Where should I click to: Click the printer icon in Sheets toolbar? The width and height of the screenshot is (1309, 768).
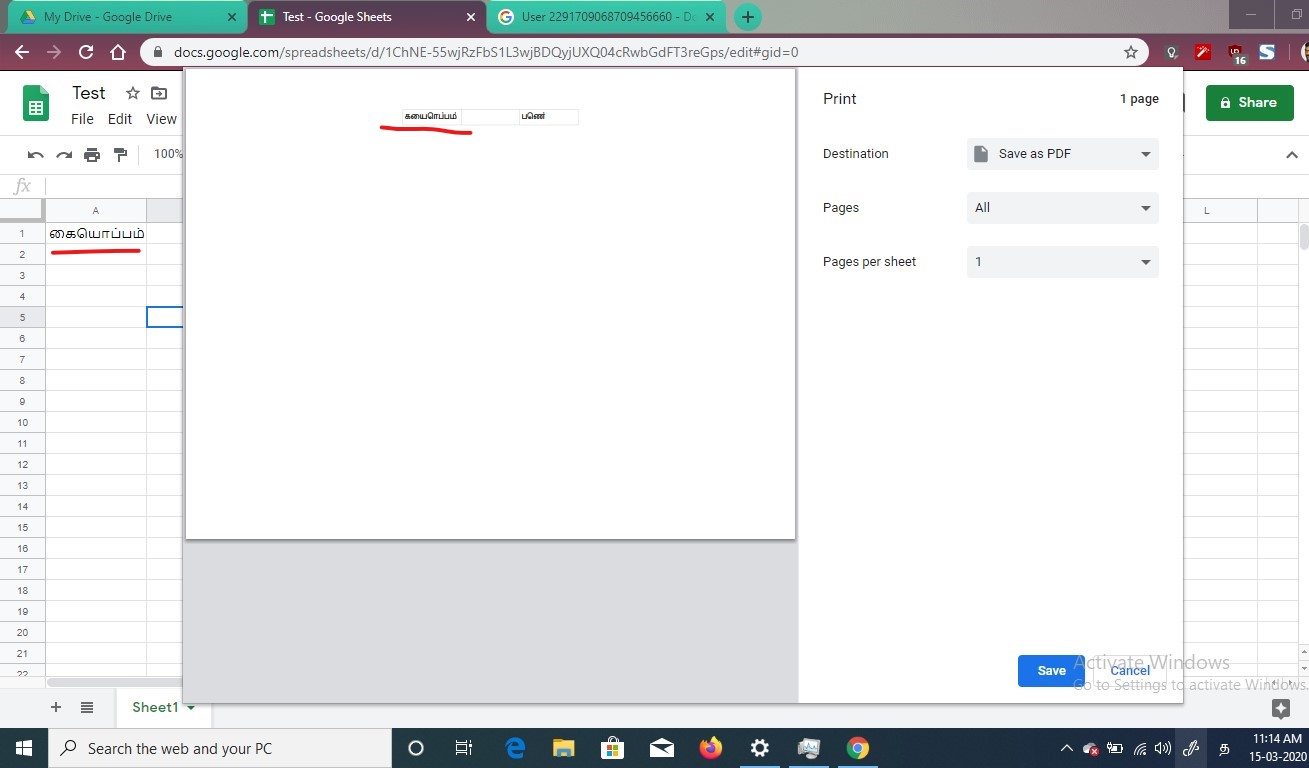click(92, 154)
